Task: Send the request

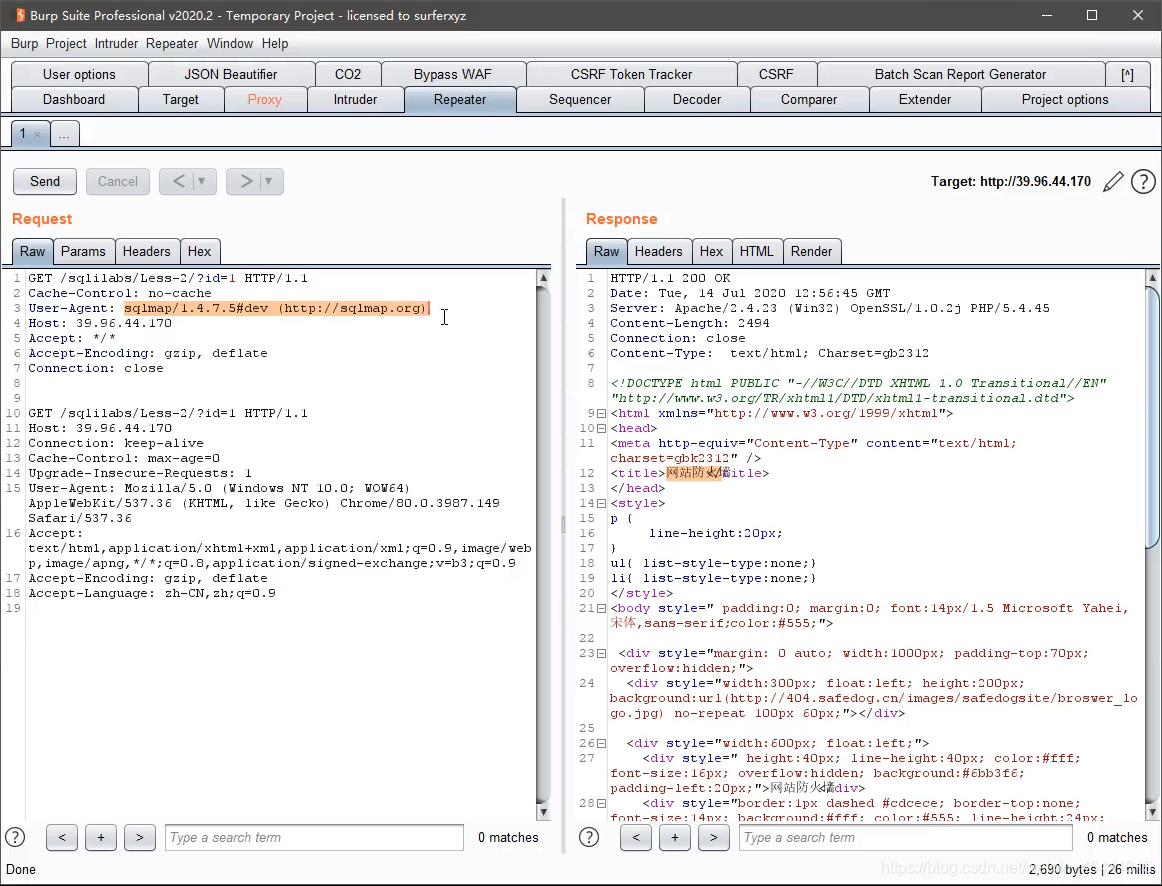Action: point(44,181)
